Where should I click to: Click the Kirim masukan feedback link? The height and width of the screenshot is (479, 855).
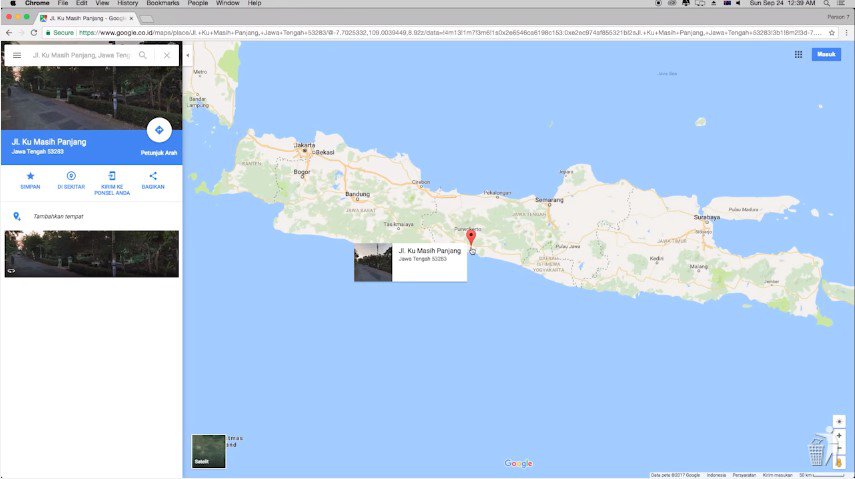click(778, 475)
